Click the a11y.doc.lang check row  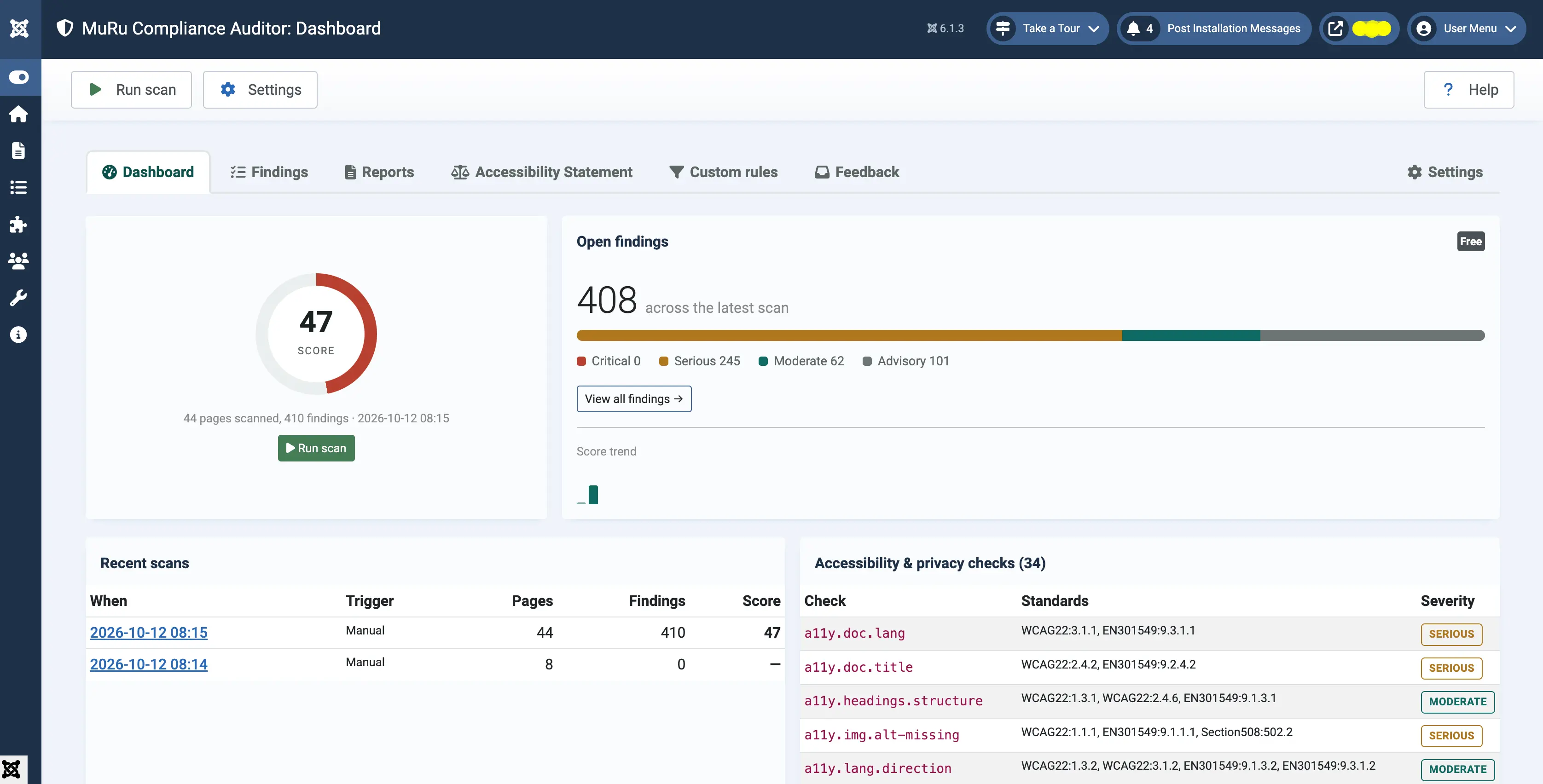pos(1149,634)
